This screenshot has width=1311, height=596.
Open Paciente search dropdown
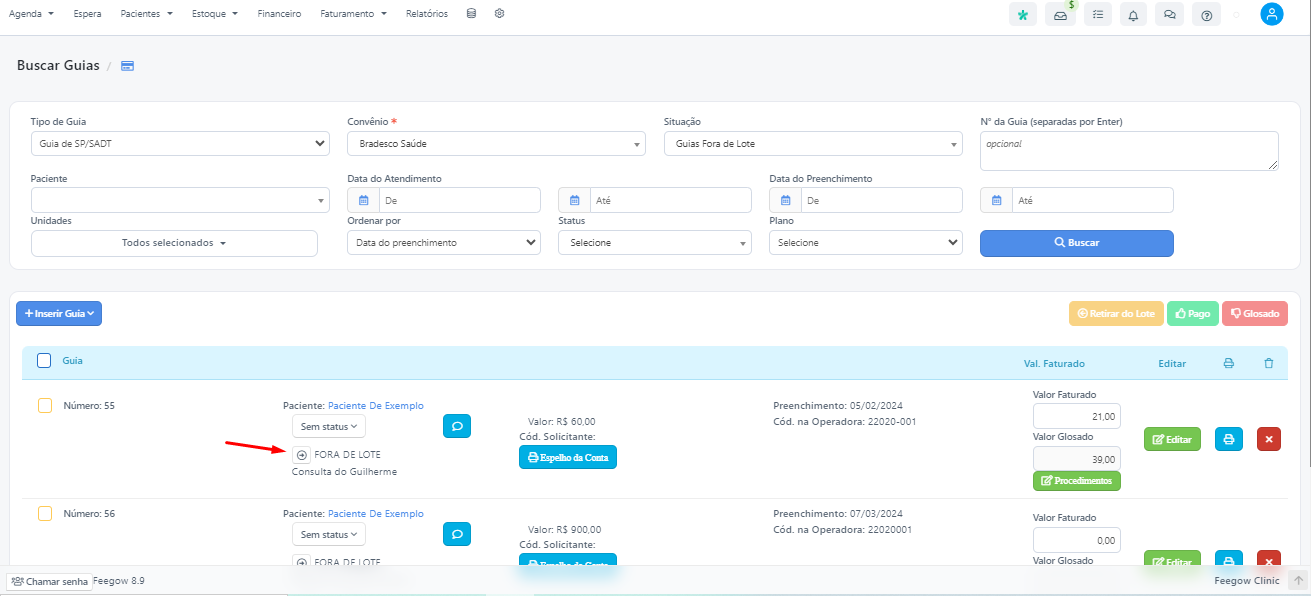click(x=180, y=200)
